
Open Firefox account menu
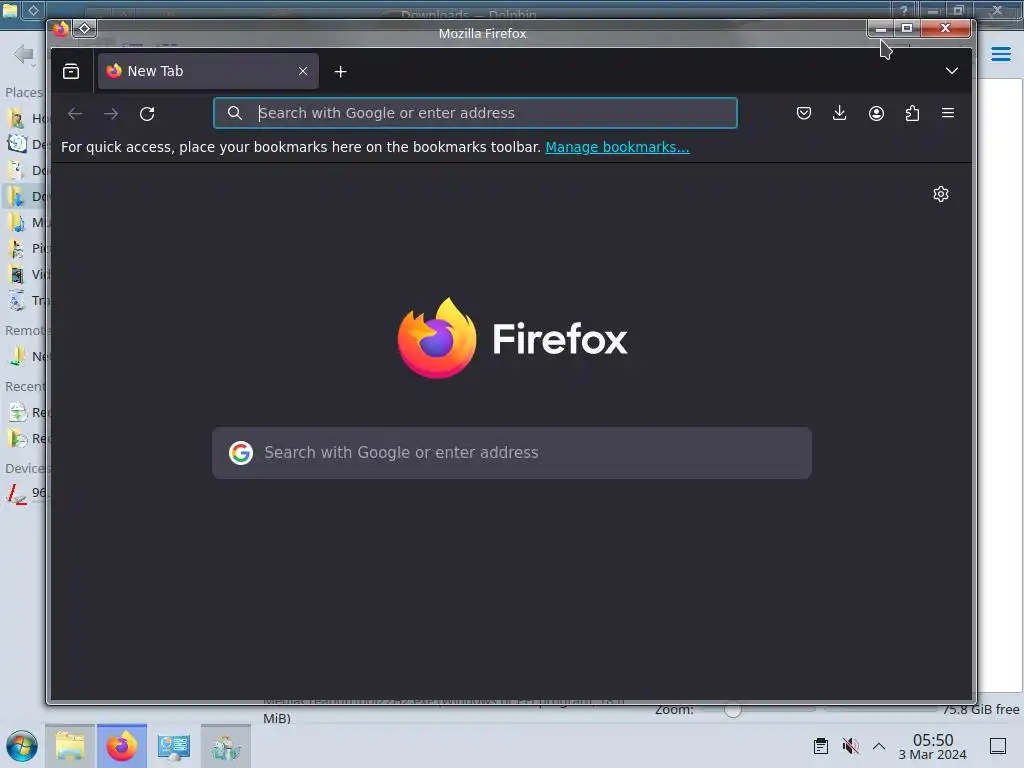pyautogui.click(x=876, y=113)
